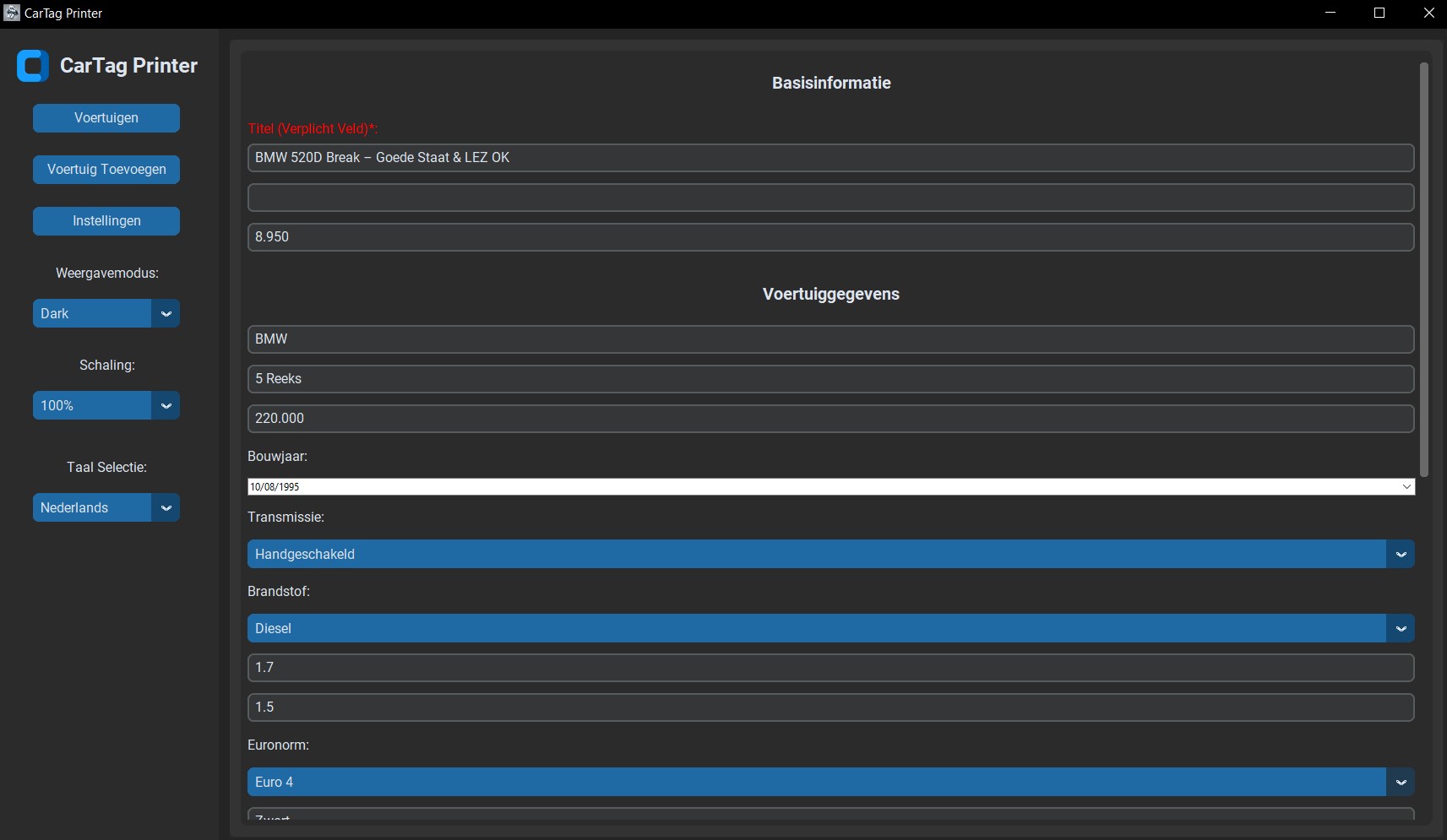This screenshot has width=1447, height=840.
Task: Open the Voertuigen page
Action: (x=106, y=118)
